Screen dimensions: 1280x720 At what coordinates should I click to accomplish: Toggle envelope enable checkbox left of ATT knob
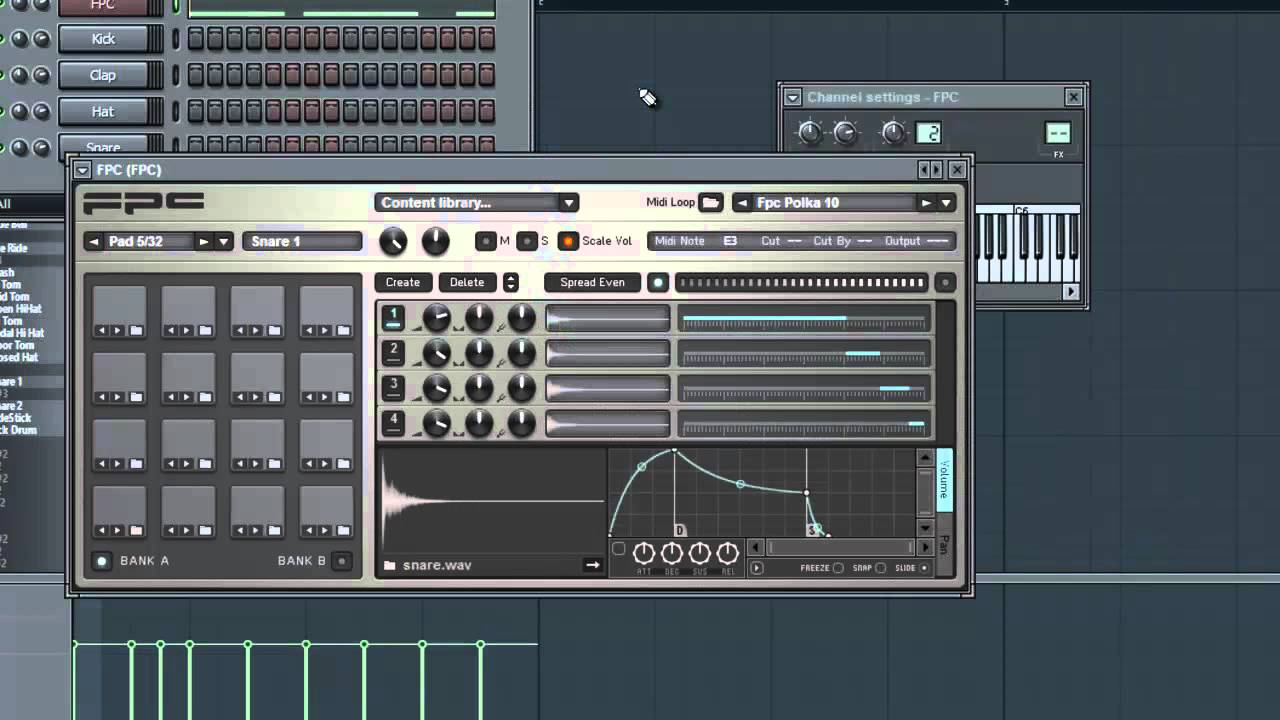pos(619,549)
